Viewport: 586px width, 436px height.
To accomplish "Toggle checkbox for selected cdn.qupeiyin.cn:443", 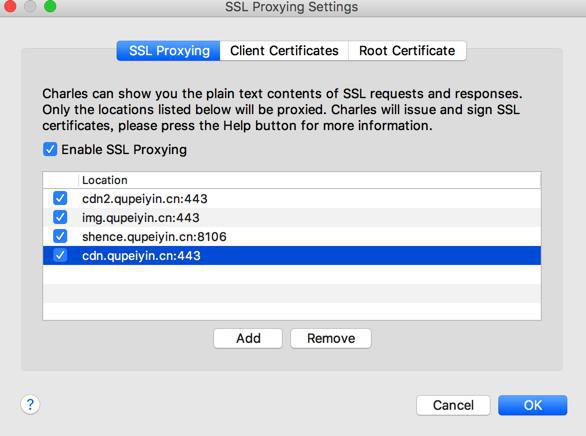I will tap(60, 255).
